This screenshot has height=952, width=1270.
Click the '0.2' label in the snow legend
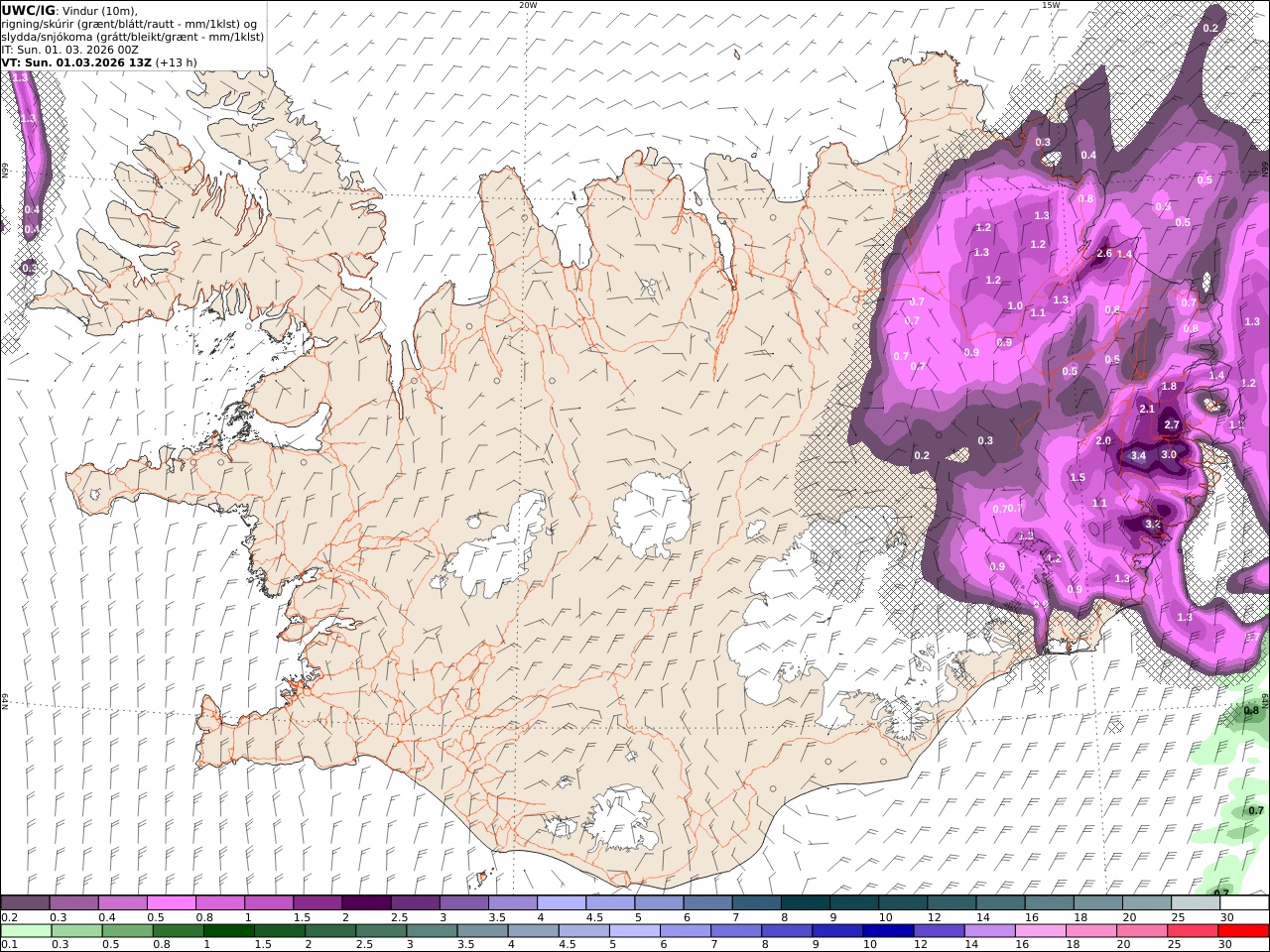click(x=8, y=917)
